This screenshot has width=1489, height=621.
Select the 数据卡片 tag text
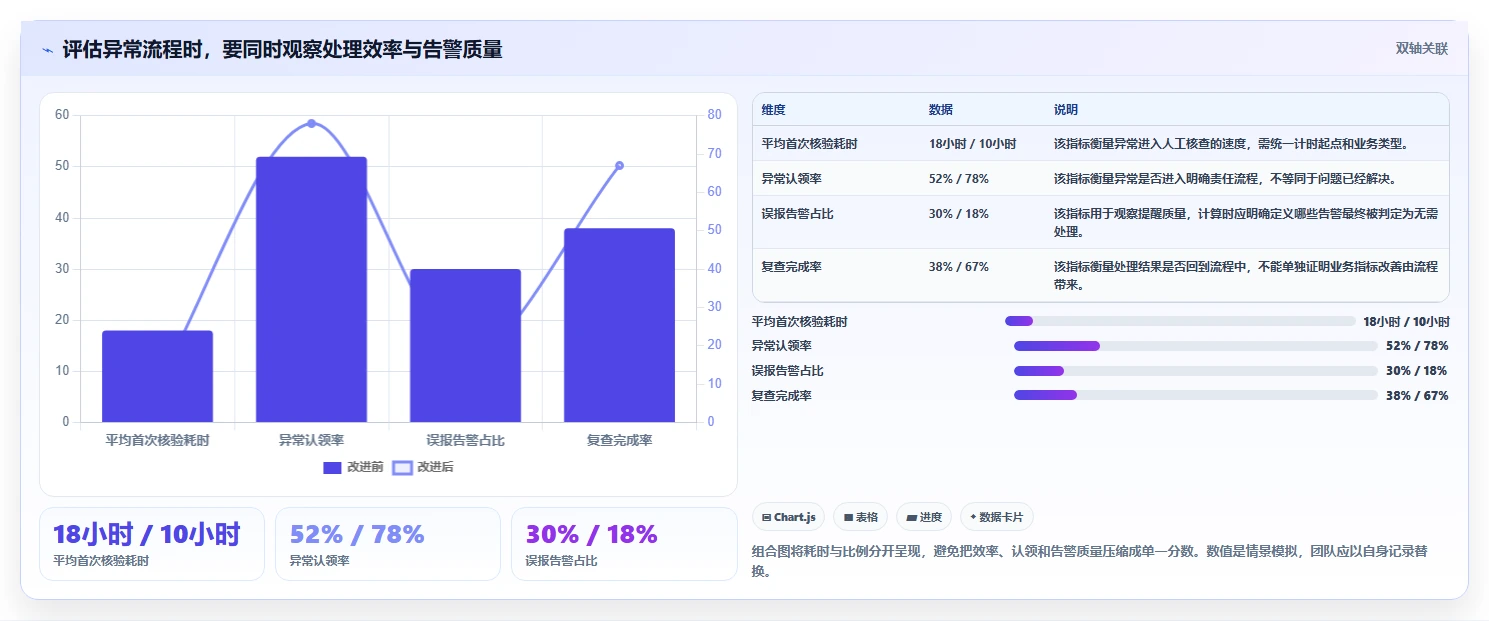coord(1001,517)
